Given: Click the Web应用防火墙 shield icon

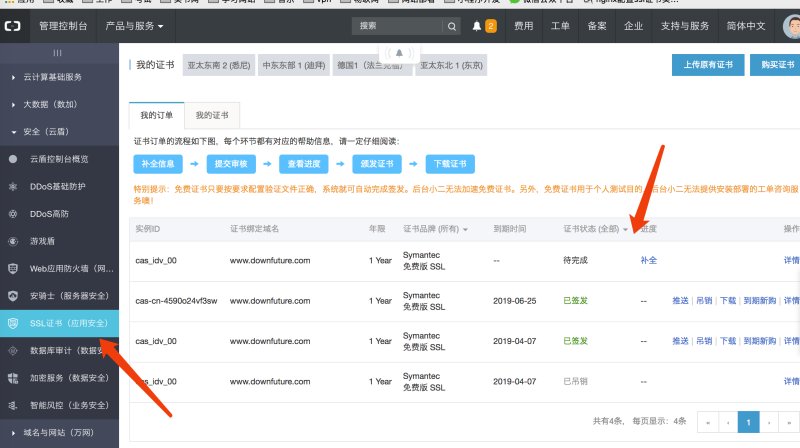Looking at the screenshot, I should click(13, 268).
